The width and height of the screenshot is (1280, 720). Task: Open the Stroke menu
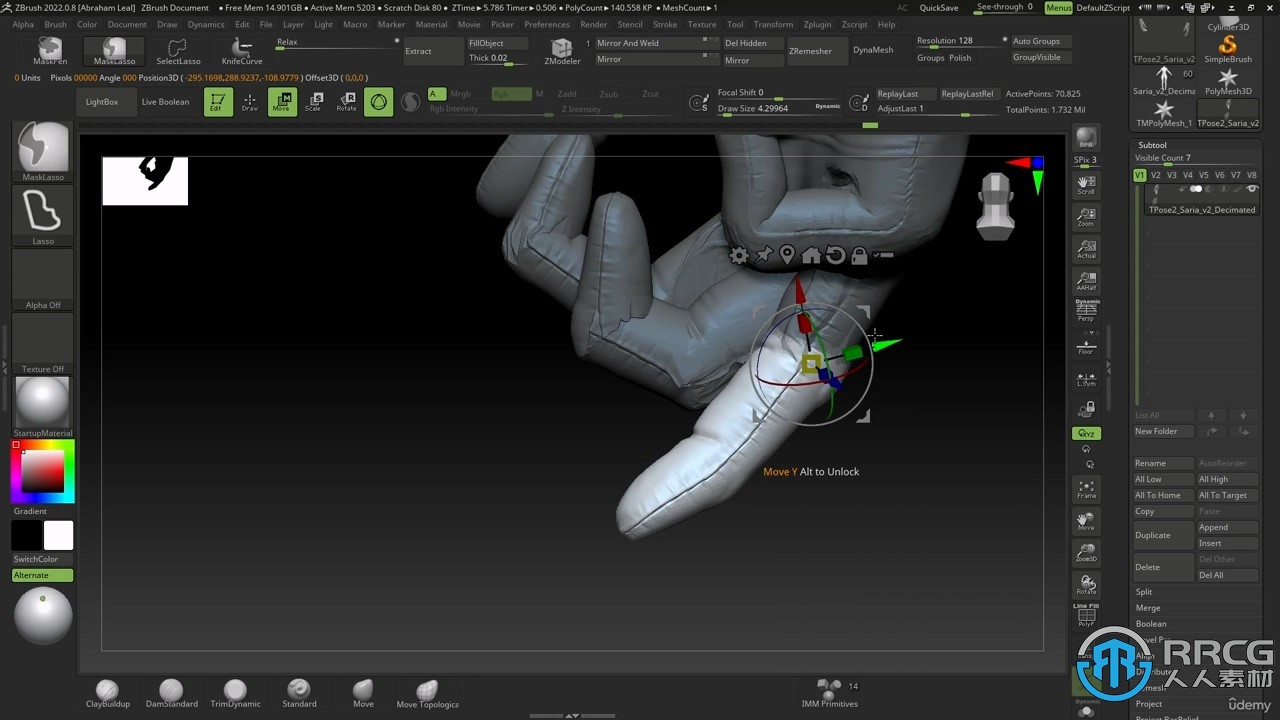click(665, 24)
